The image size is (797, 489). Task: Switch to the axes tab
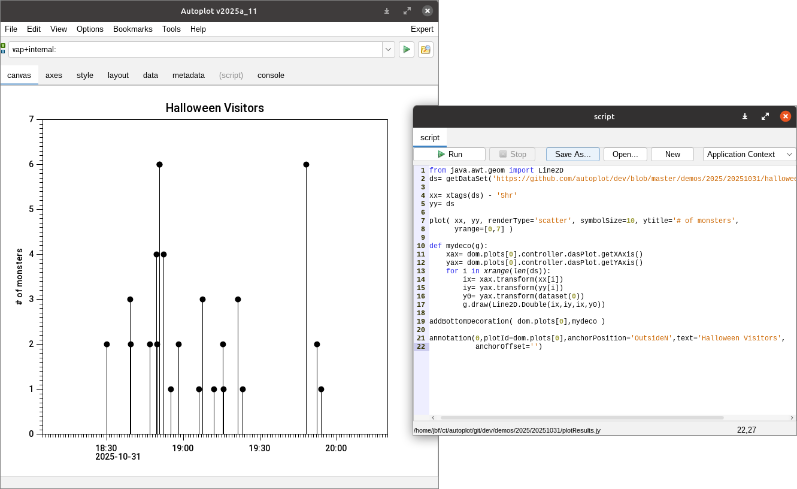pyautogui.click(x=54, y=75)
